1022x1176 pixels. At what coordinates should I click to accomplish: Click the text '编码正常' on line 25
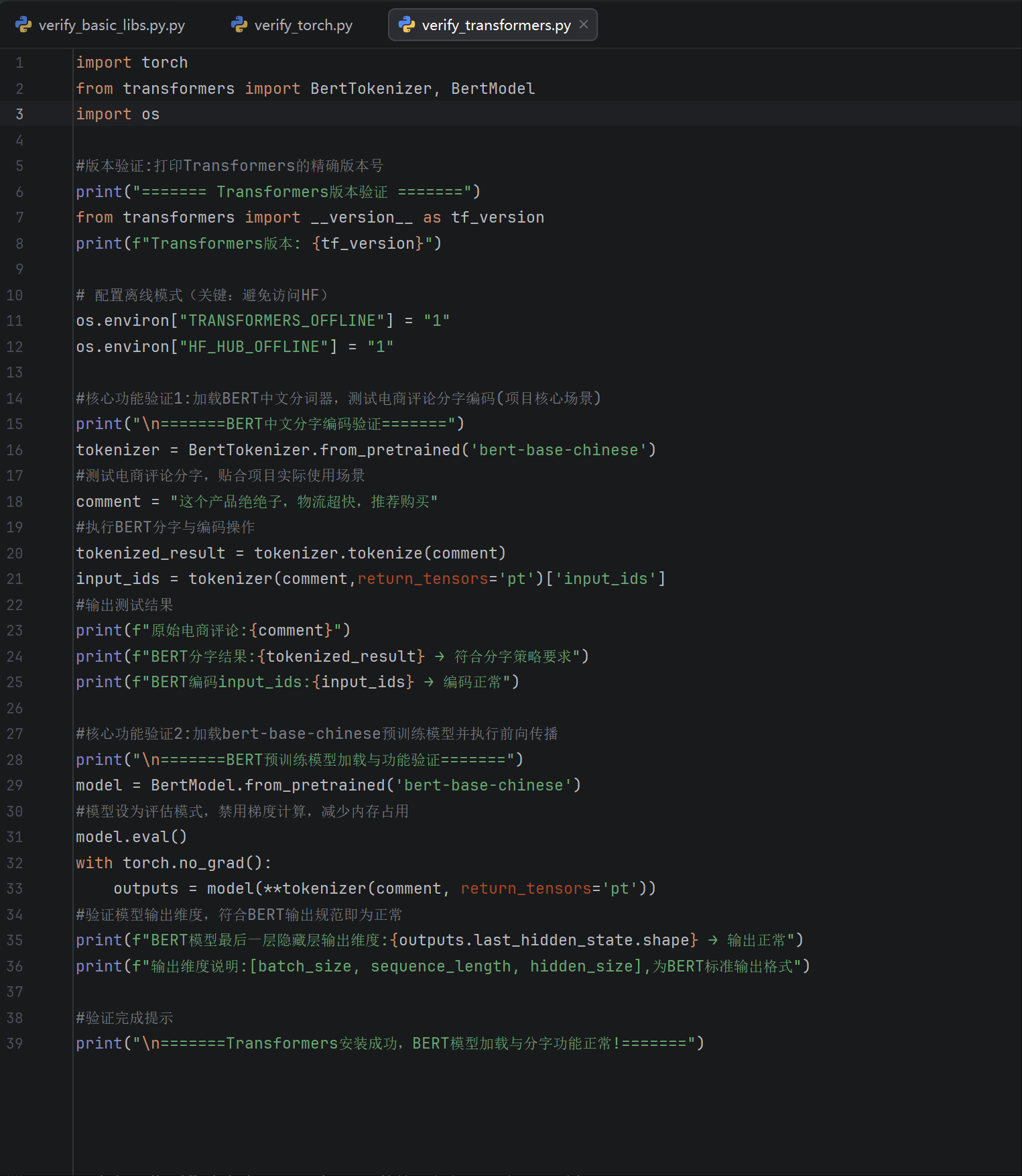(472, 682)
